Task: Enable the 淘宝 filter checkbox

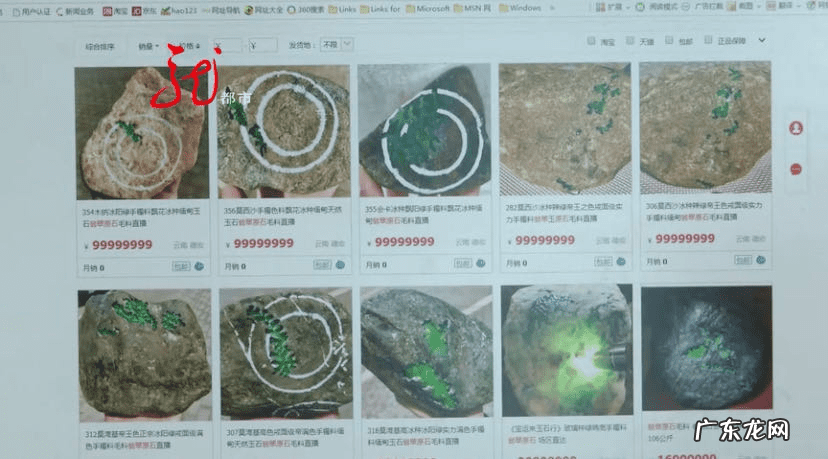Action: (594, 42)
